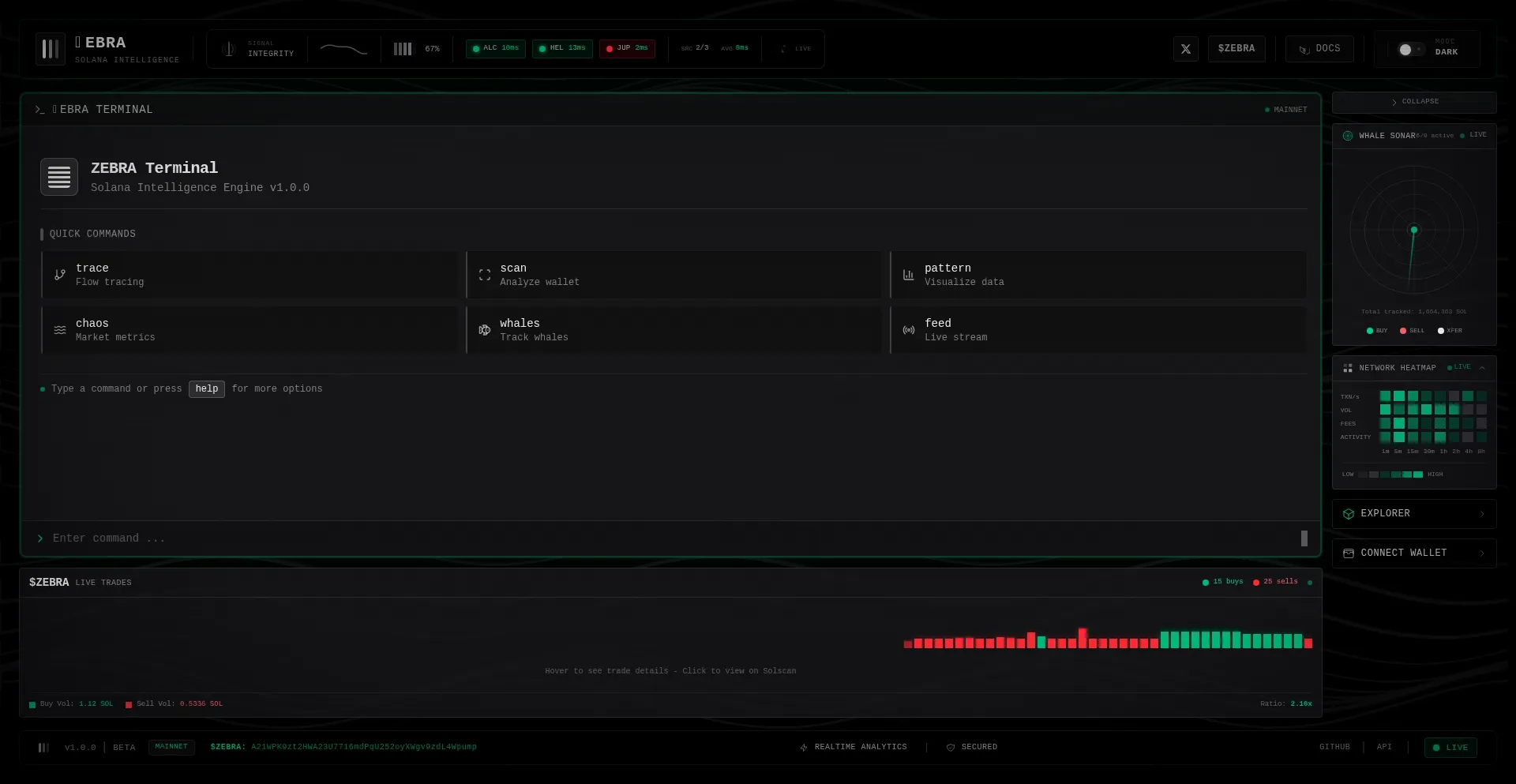Click the trace flow tracing command

[250, 275]
